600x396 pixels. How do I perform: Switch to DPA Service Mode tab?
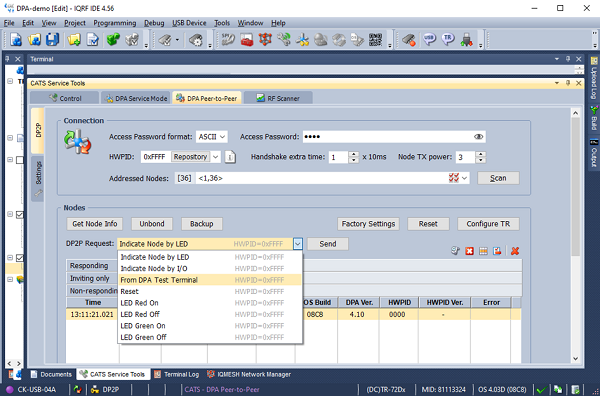point(136,98)
